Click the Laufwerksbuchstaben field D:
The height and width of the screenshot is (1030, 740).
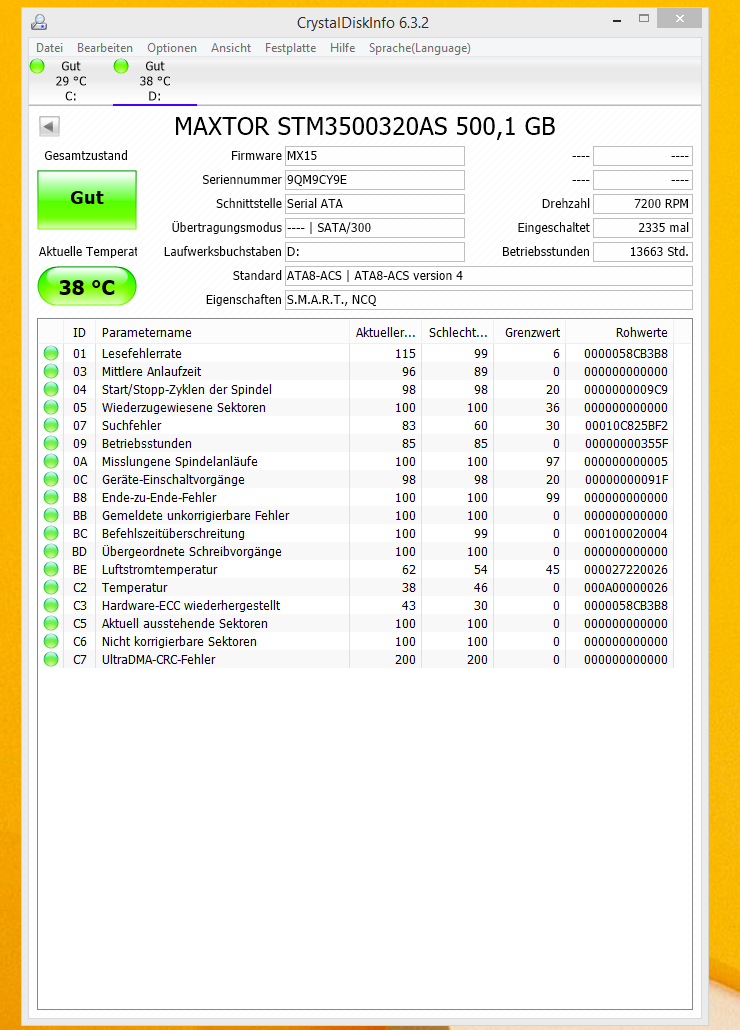tap(374, 252)
